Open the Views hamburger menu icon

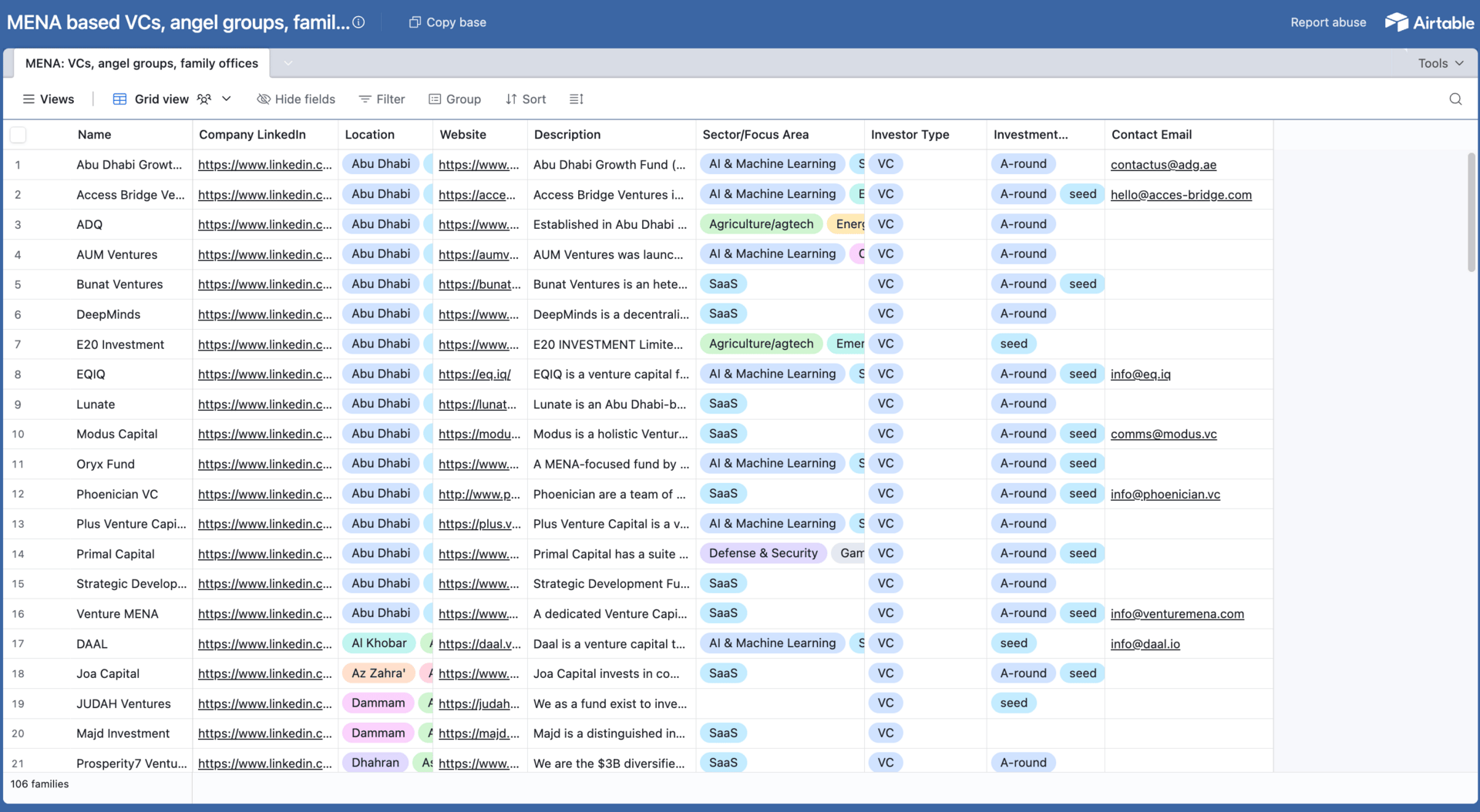click(x=29, y=99)
